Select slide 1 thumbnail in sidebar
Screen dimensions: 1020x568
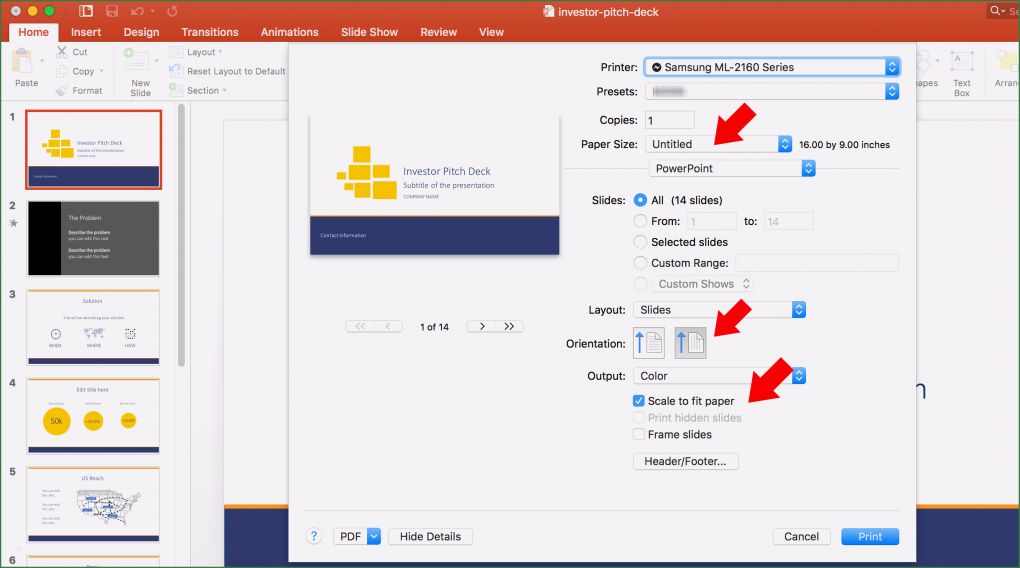[x=94, y=150]
